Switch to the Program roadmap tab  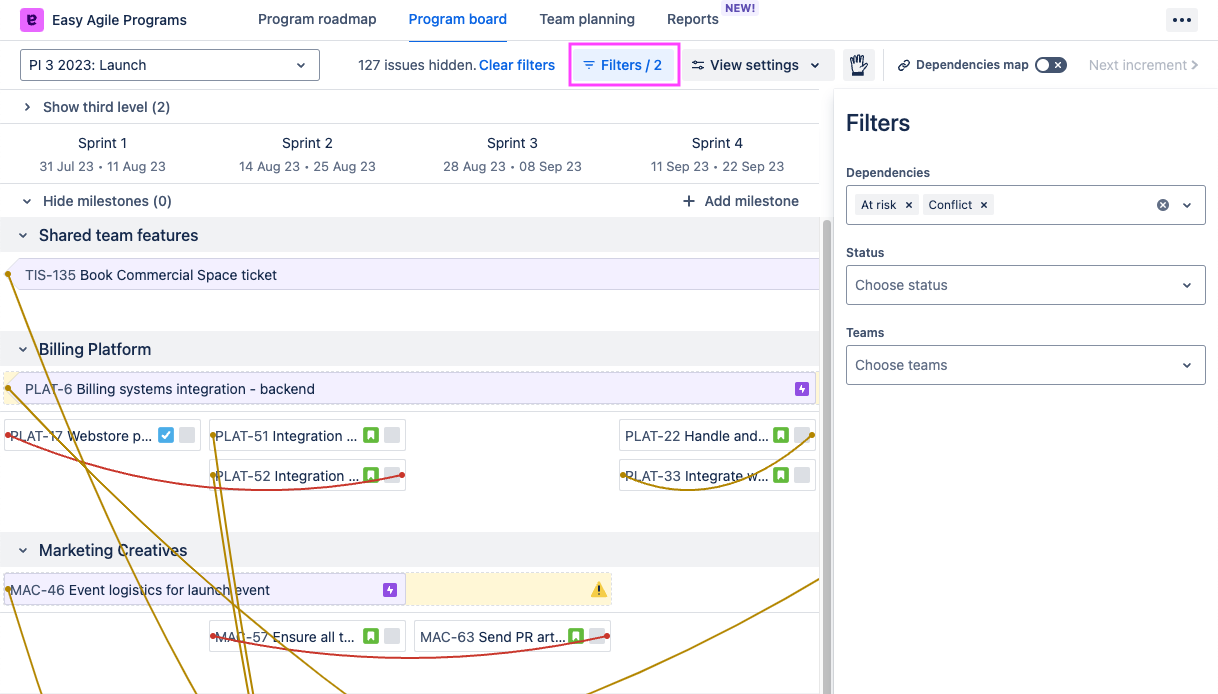317,19
